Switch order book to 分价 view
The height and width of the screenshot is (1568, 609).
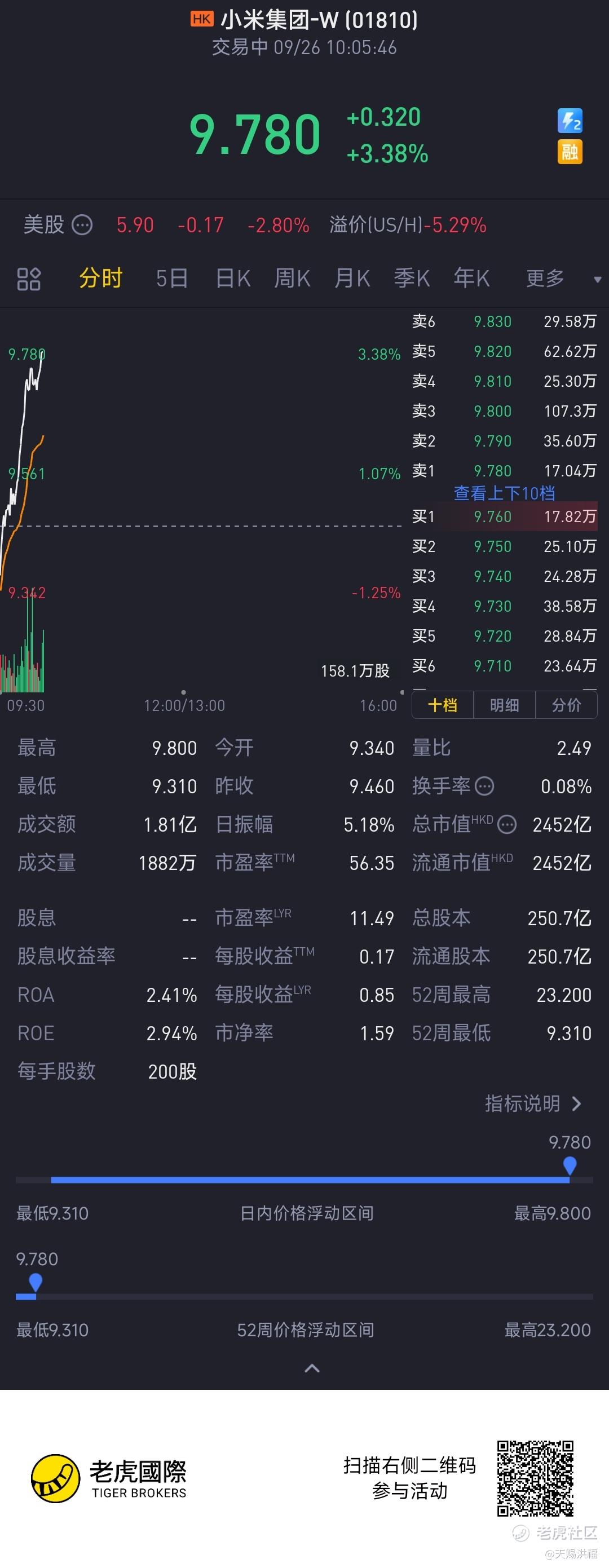pos(566,705)
